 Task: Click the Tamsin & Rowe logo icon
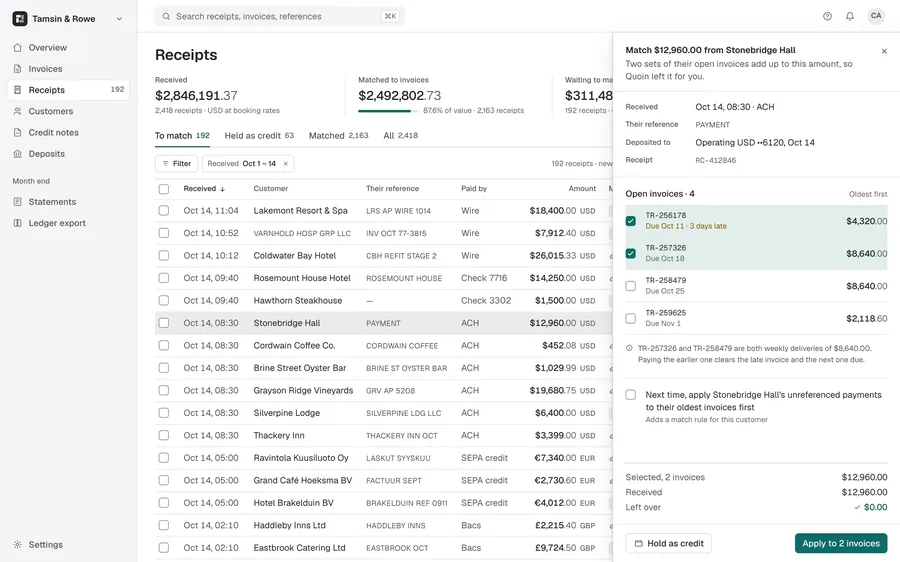point(20,18)
